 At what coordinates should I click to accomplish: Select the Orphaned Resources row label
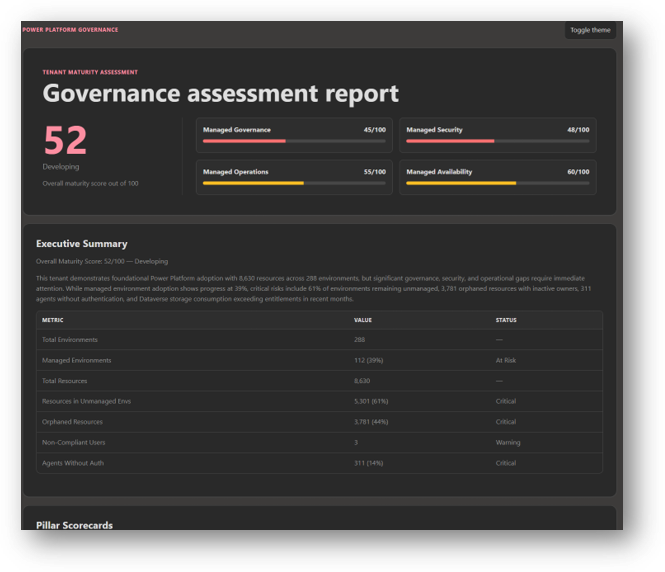72,422
